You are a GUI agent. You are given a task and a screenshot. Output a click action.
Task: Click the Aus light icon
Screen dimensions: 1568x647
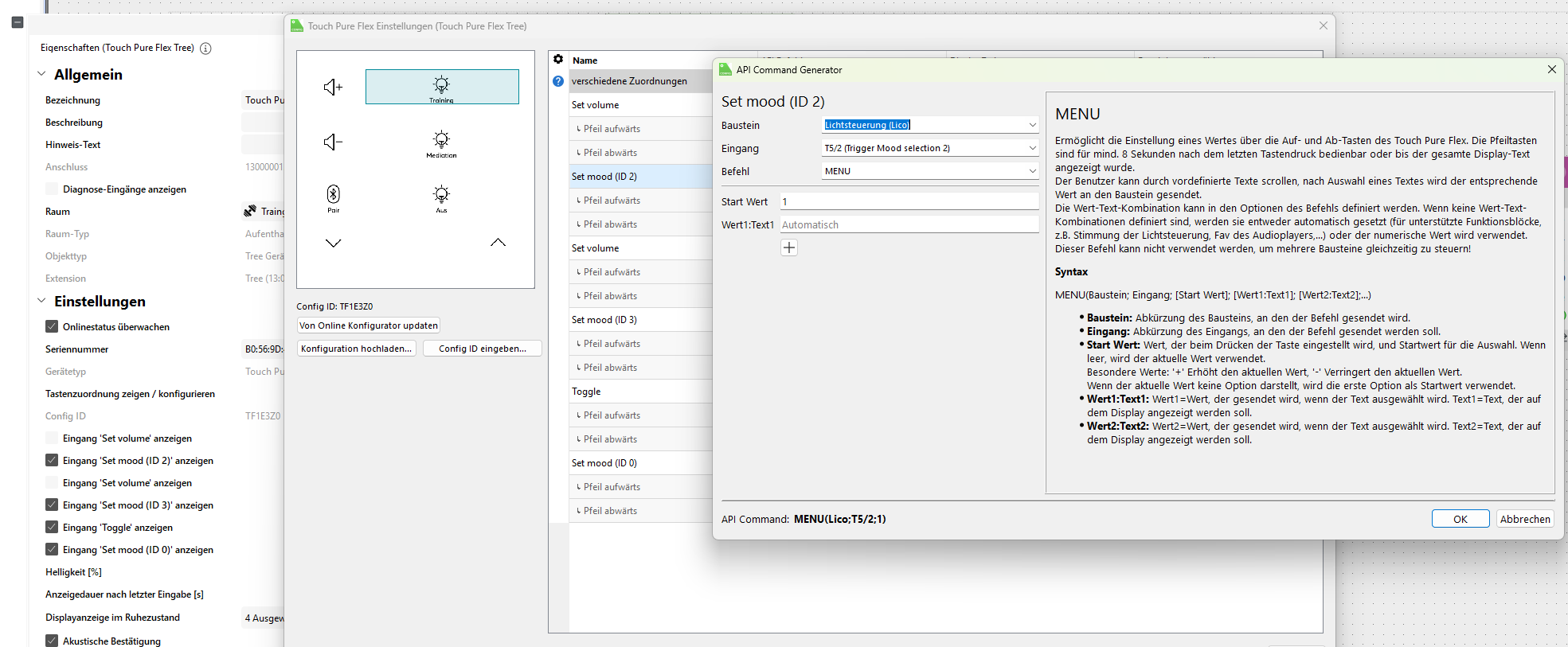pyautogui.click(x=441, y=195)
